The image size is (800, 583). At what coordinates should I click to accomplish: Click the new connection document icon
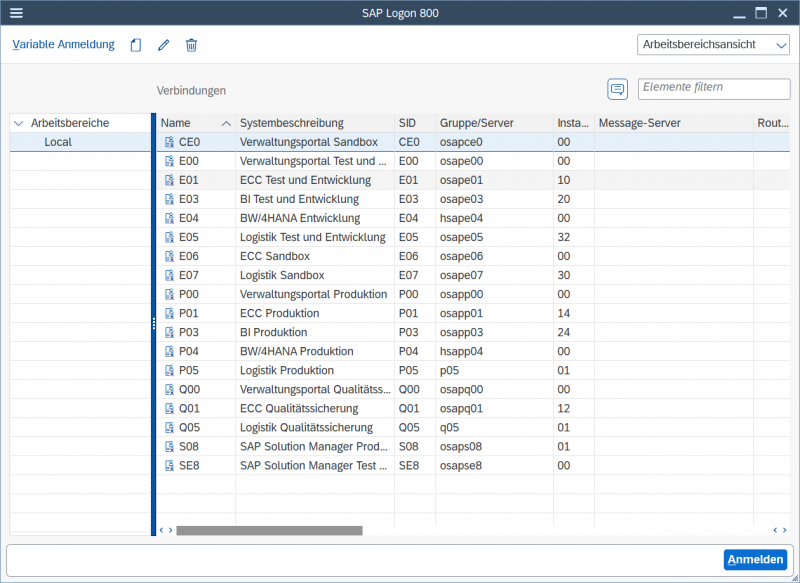point(136,45)
